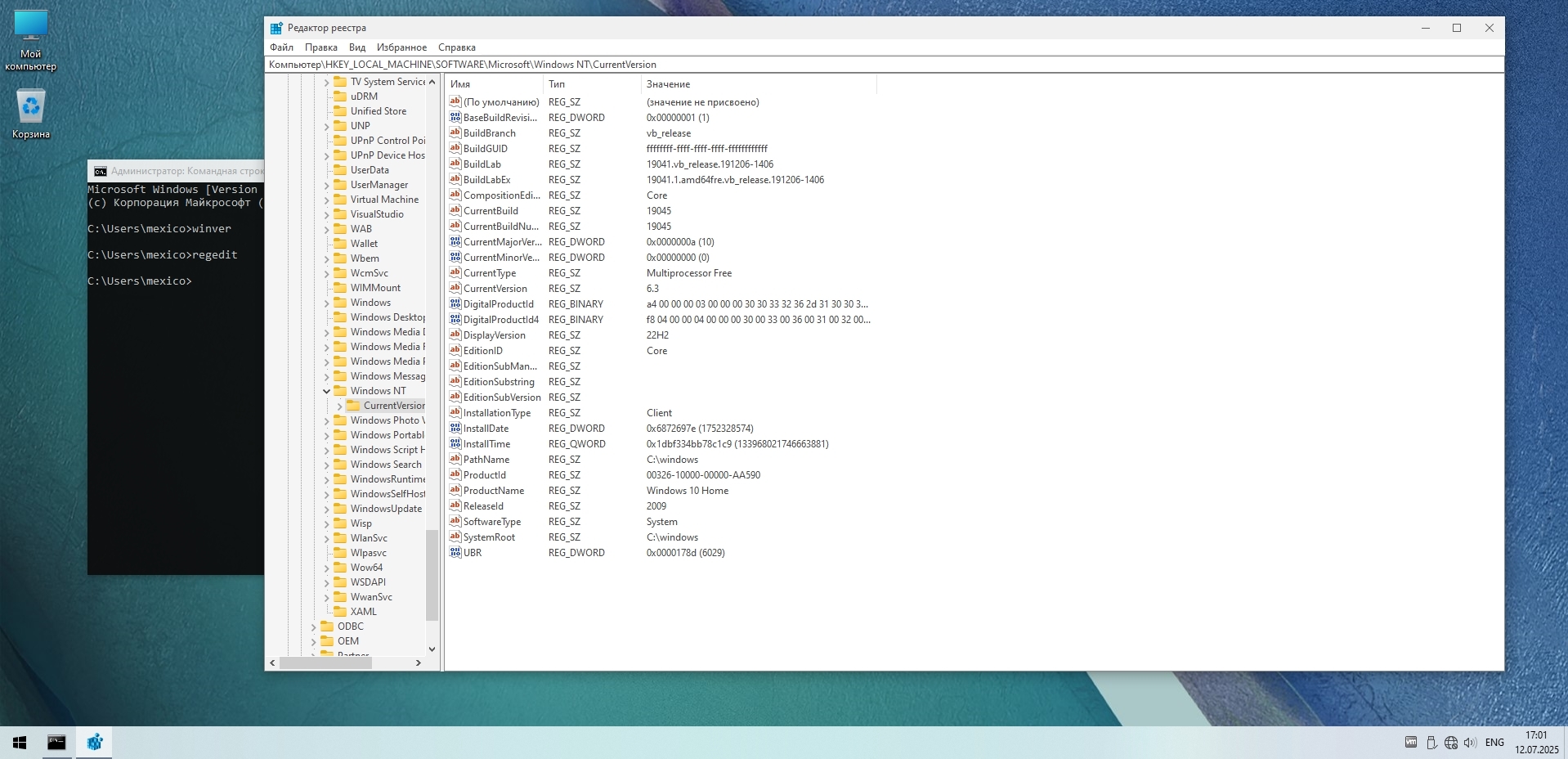Click the Имя column header
Viewport: 1568px width, 759px height.
[x=494, y=84]
